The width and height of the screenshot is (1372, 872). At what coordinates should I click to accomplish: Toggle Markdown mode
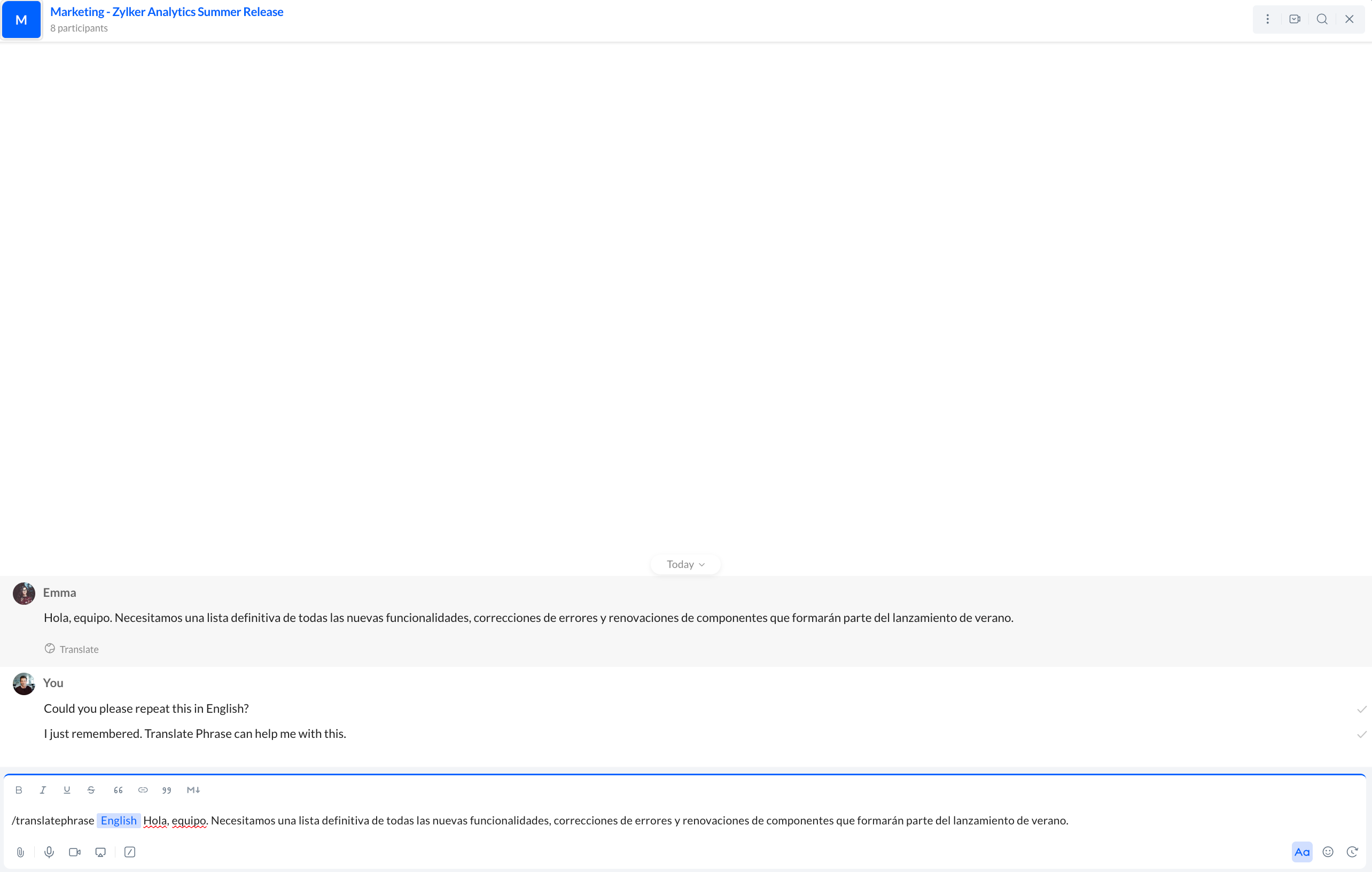coord(193,790)
